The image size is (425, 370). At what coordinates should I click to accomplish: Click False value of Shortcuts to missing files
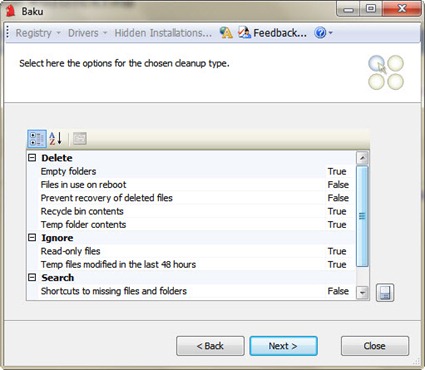(x=338, y=291)
